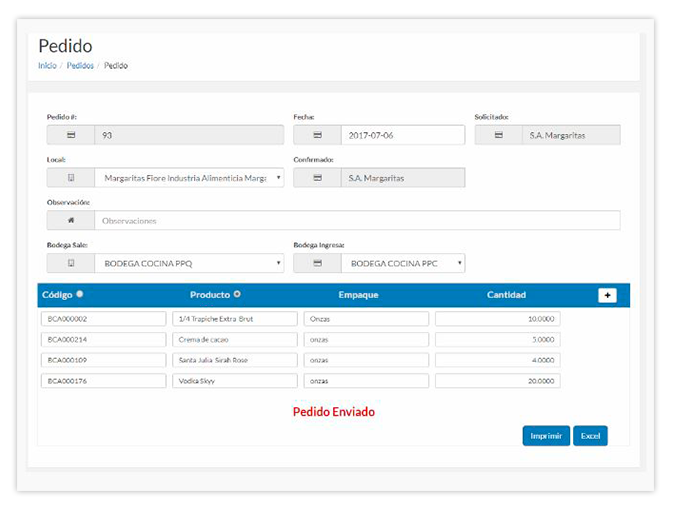Click the Observaciones text field
This screenshot has height=511, width=681.
[x=357, y=220]
